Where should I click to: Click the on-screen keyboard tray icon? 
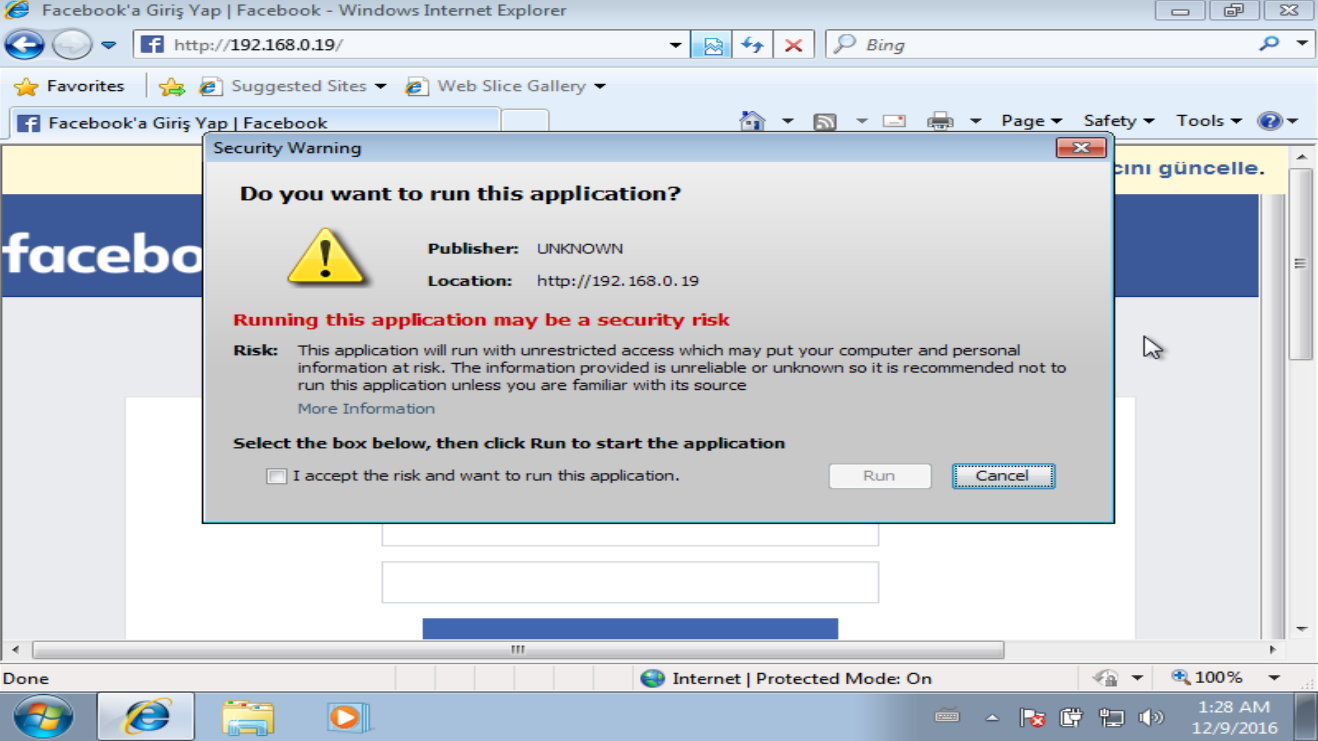947,716
